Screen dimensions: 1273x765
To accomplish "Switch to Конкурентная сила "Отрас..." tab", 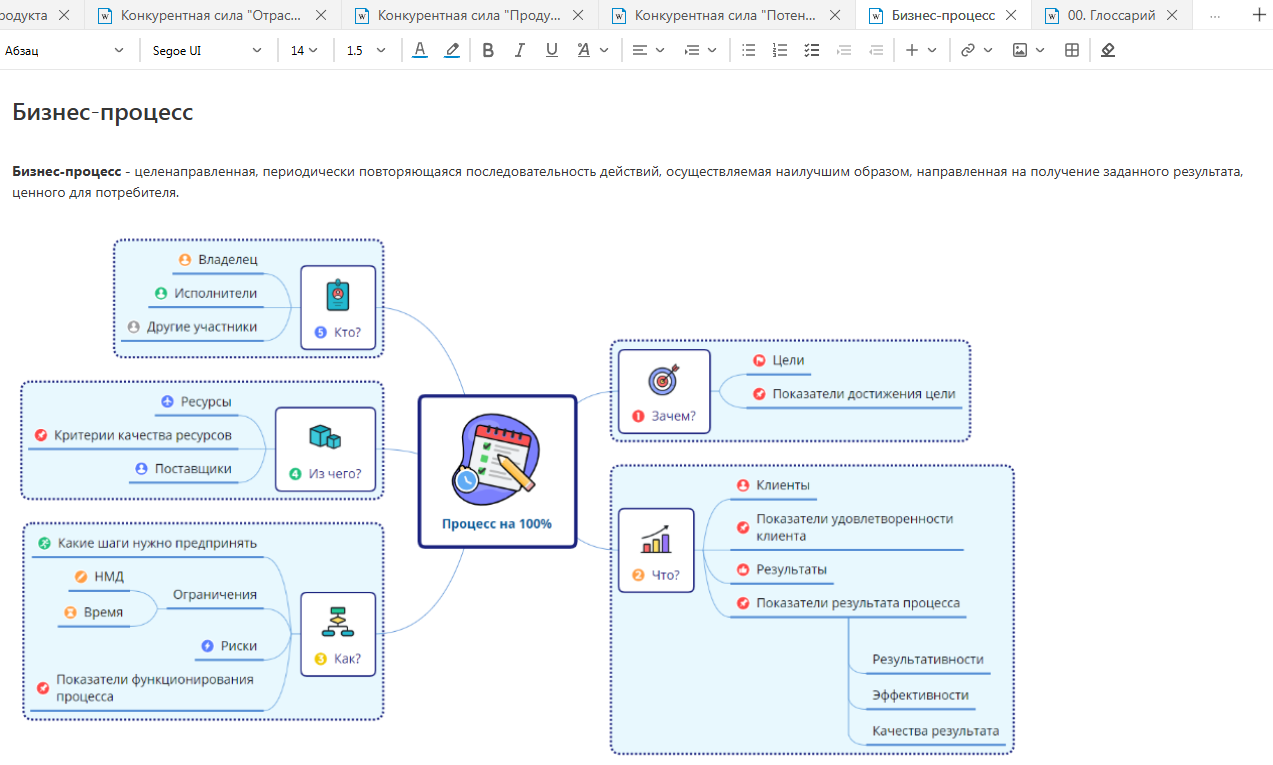I will tap(210, 15).
